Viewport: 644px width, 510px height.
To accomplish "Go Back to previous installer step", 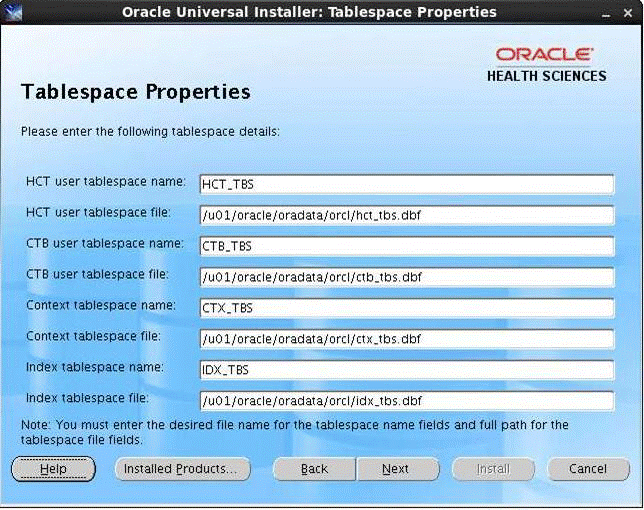I will 314,469.
